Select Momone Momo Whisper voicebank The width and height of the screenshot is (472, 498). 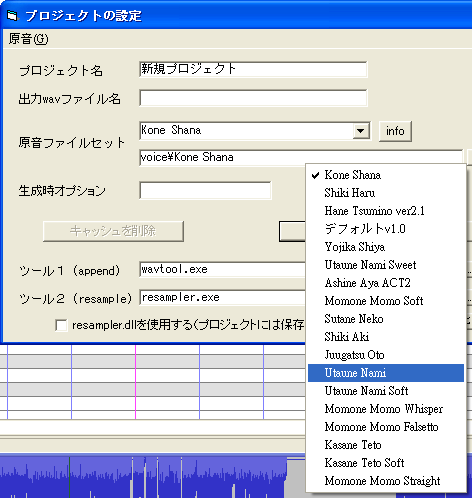[386, 409]
